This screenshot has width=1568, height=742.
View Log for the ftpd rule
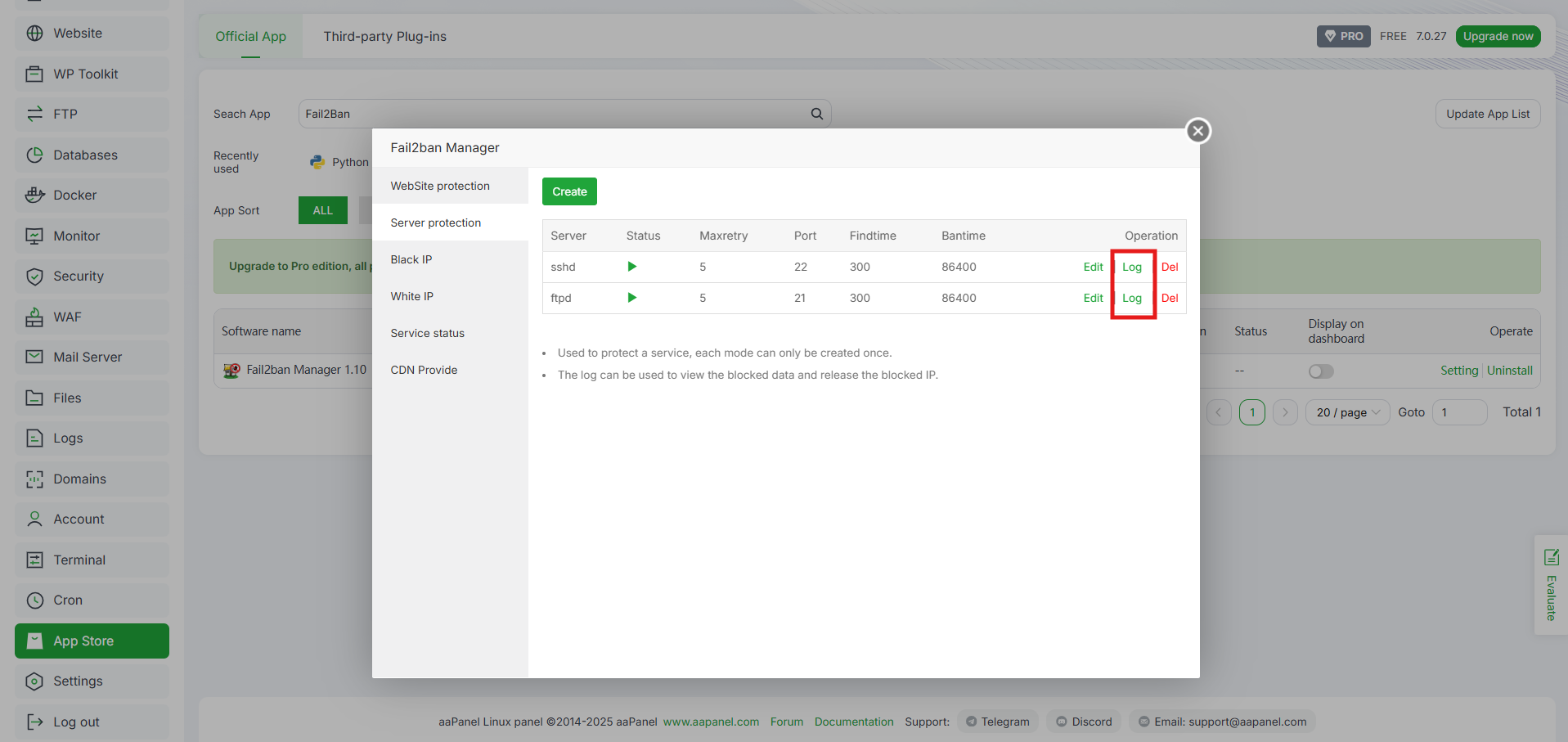tap(1132, 298)
